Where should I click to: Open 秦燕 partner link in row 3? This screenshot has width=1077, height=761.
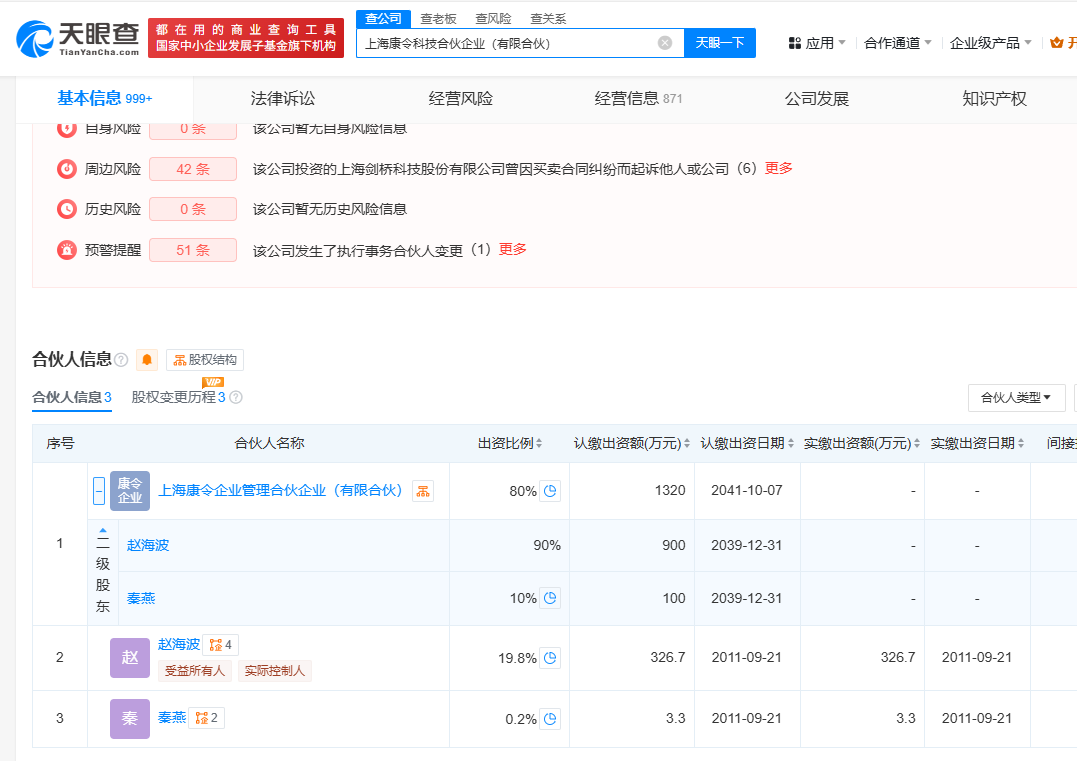172,718
